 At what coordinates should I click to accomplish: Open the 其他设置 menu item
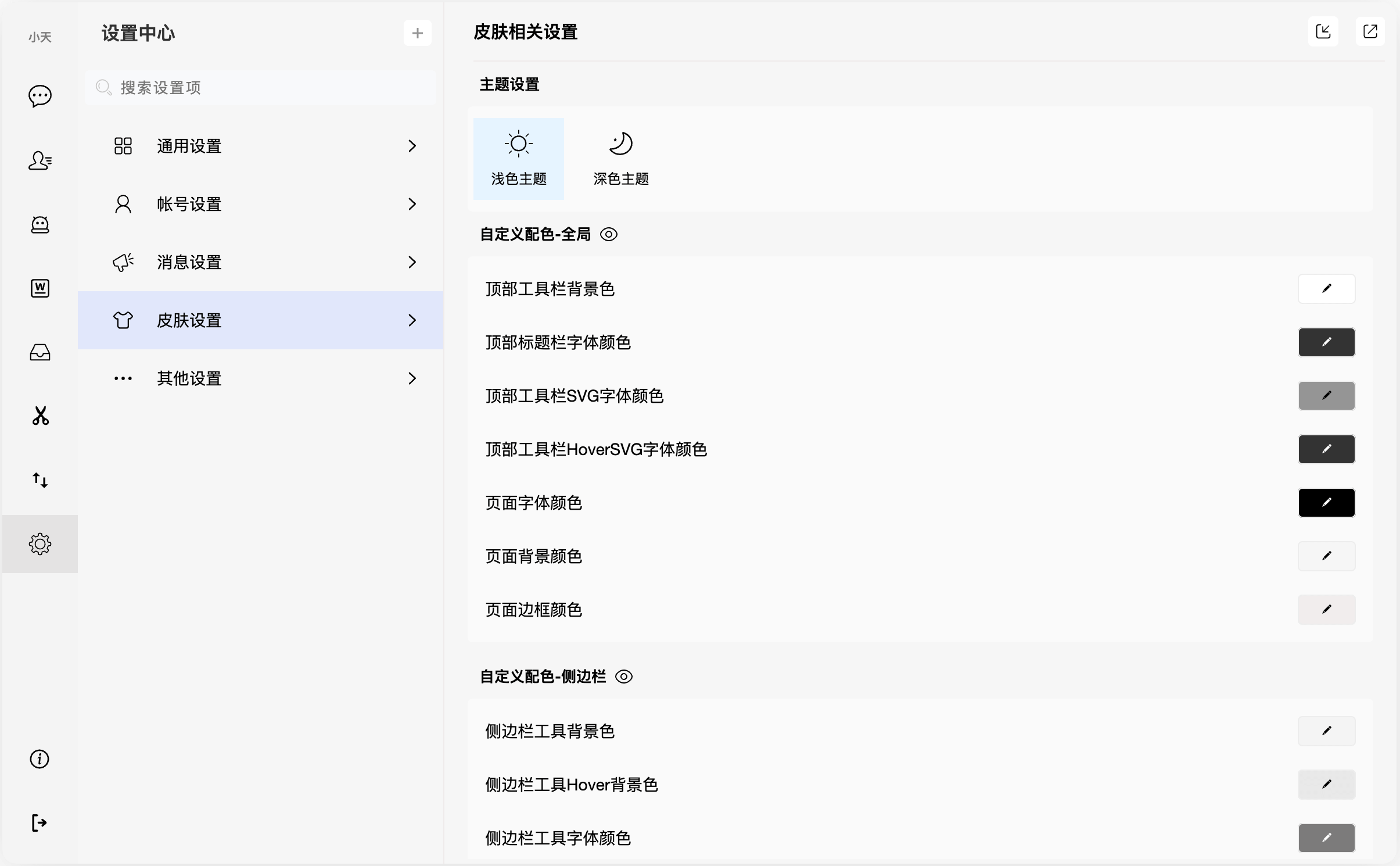point(261,378)
